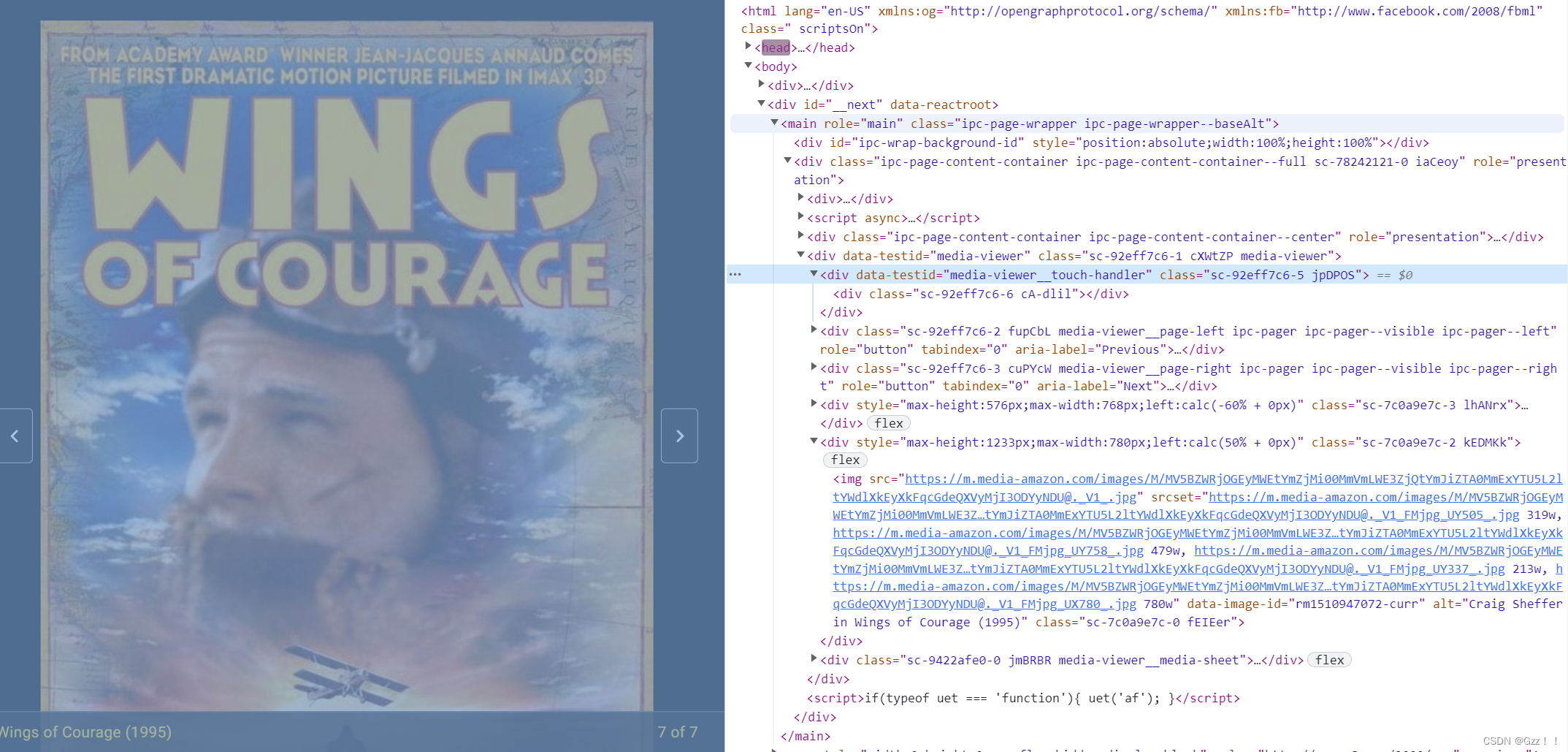This screenshot has height=752, width=1568.
Task: Expand media-viewer__page-left pager div
Action: (814, 330)
